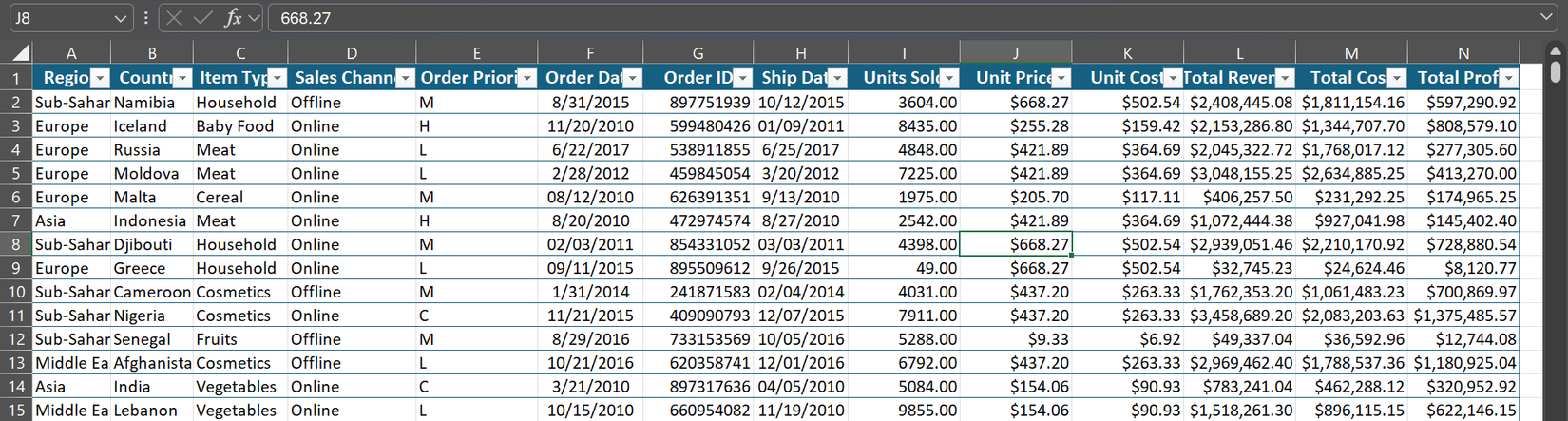1568x421 pixels.
Task: Click Units Sold cell 7225.00
Action: 904,173
